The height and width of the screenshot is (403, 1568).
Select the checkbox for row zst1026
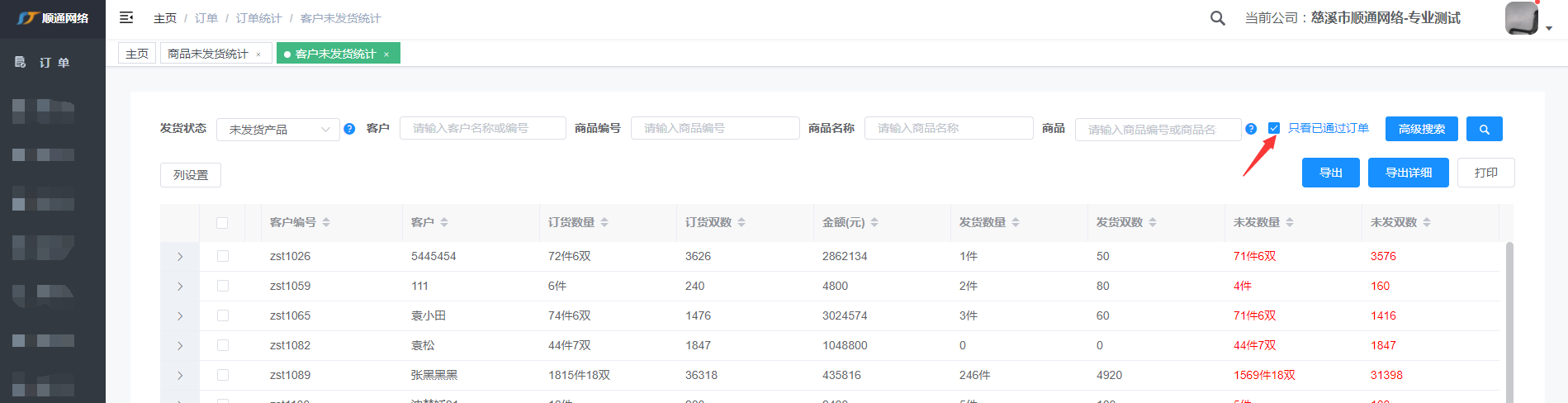tap(222, 256)
